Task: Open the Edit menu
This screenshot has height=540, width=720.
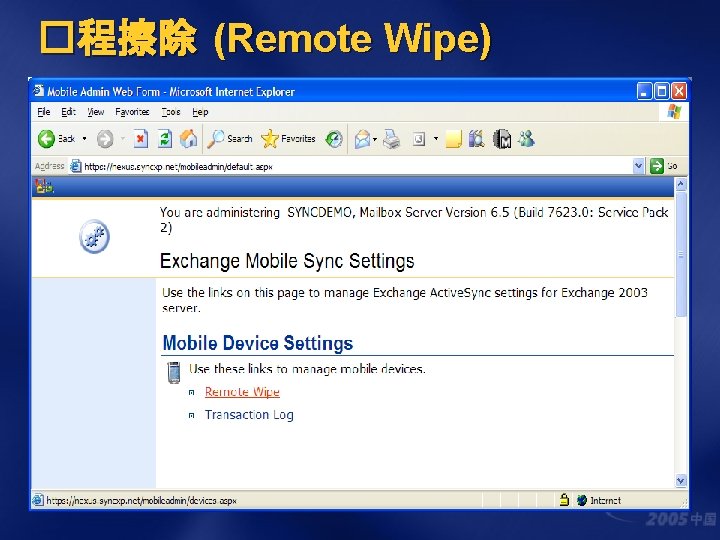Action: click(68, 112)
